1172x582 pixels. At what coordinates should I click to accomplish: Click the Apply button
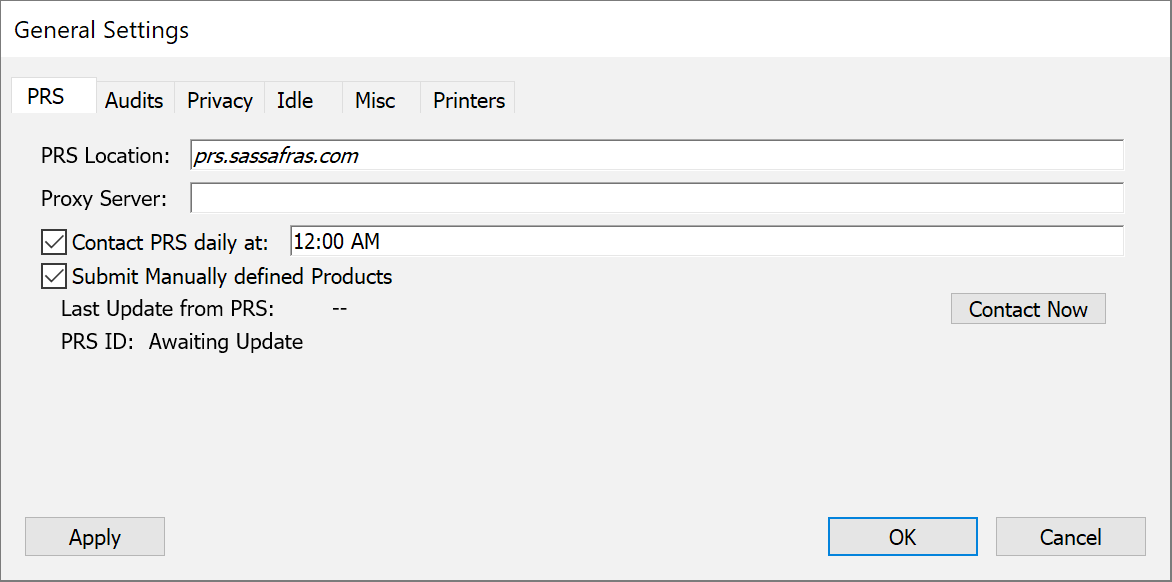click(95, 537)
